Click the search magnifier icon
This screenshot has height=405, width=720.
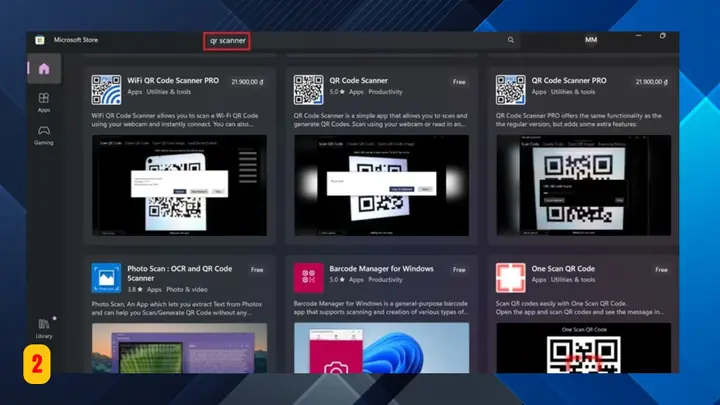[511, 40]
